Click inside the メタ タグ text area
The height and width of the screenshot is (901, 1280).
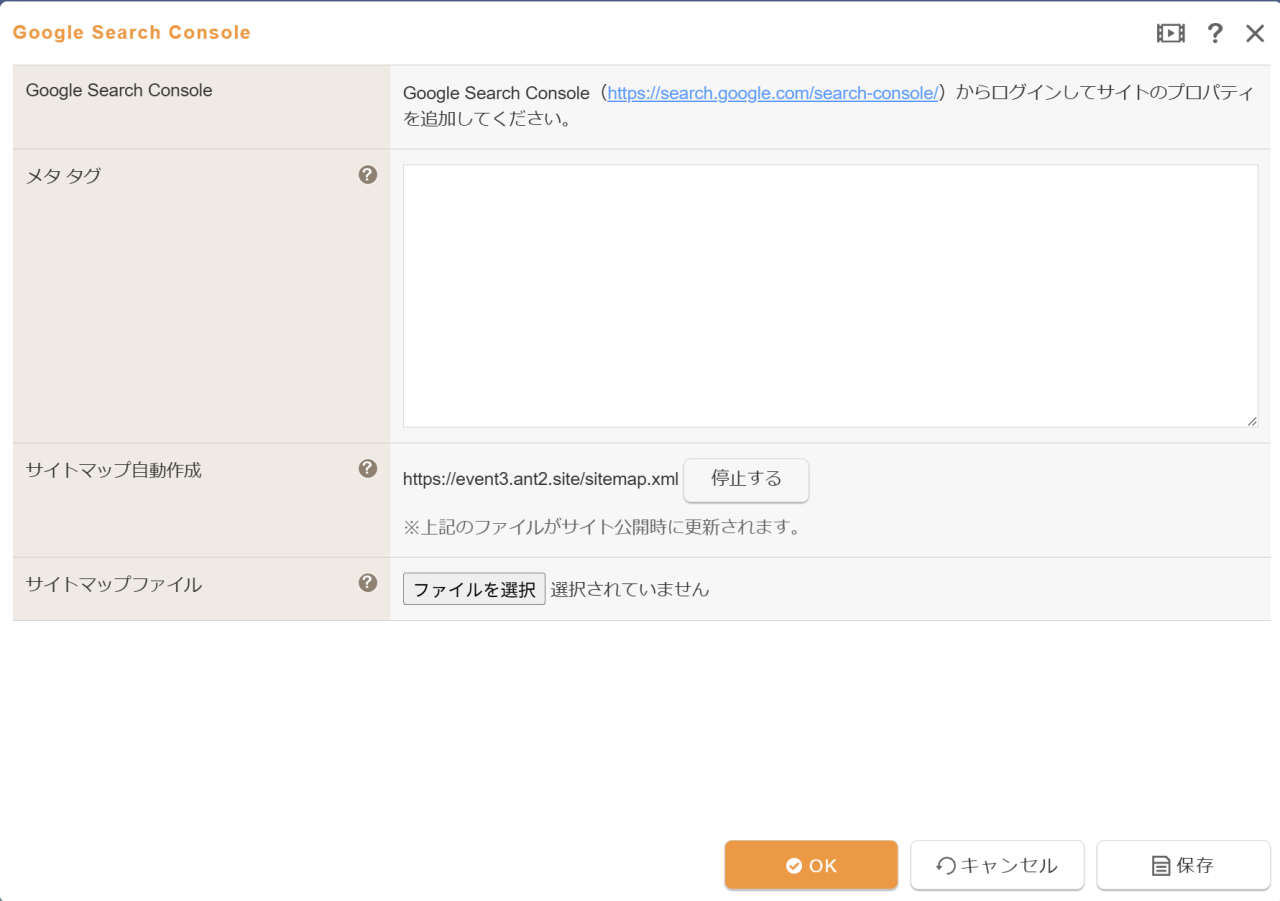pos(830,295)
